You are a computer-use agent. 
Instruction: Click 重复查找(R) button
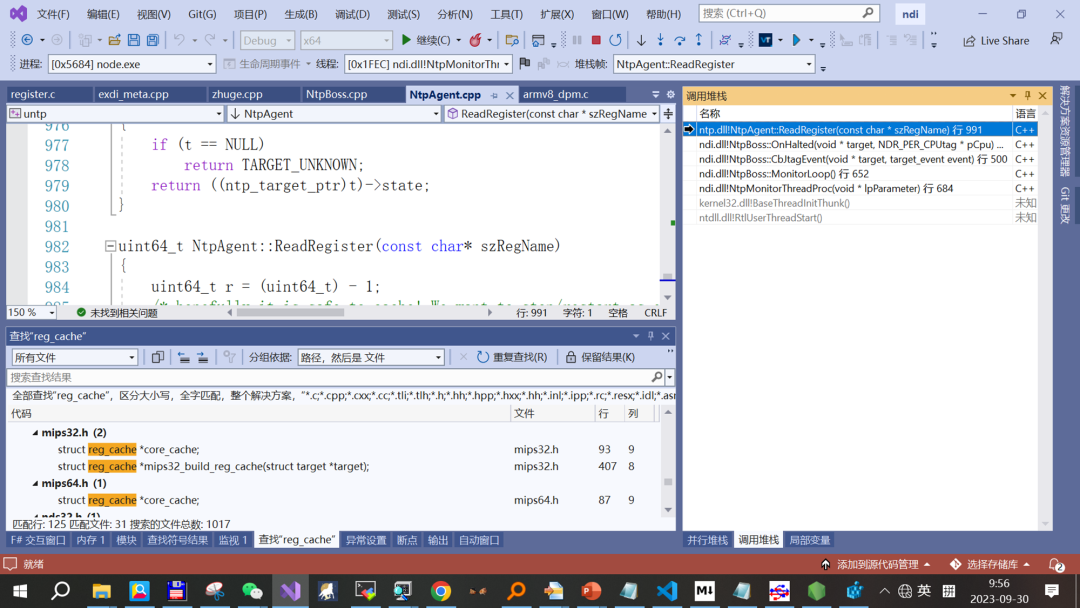click(x=512, y=357)
